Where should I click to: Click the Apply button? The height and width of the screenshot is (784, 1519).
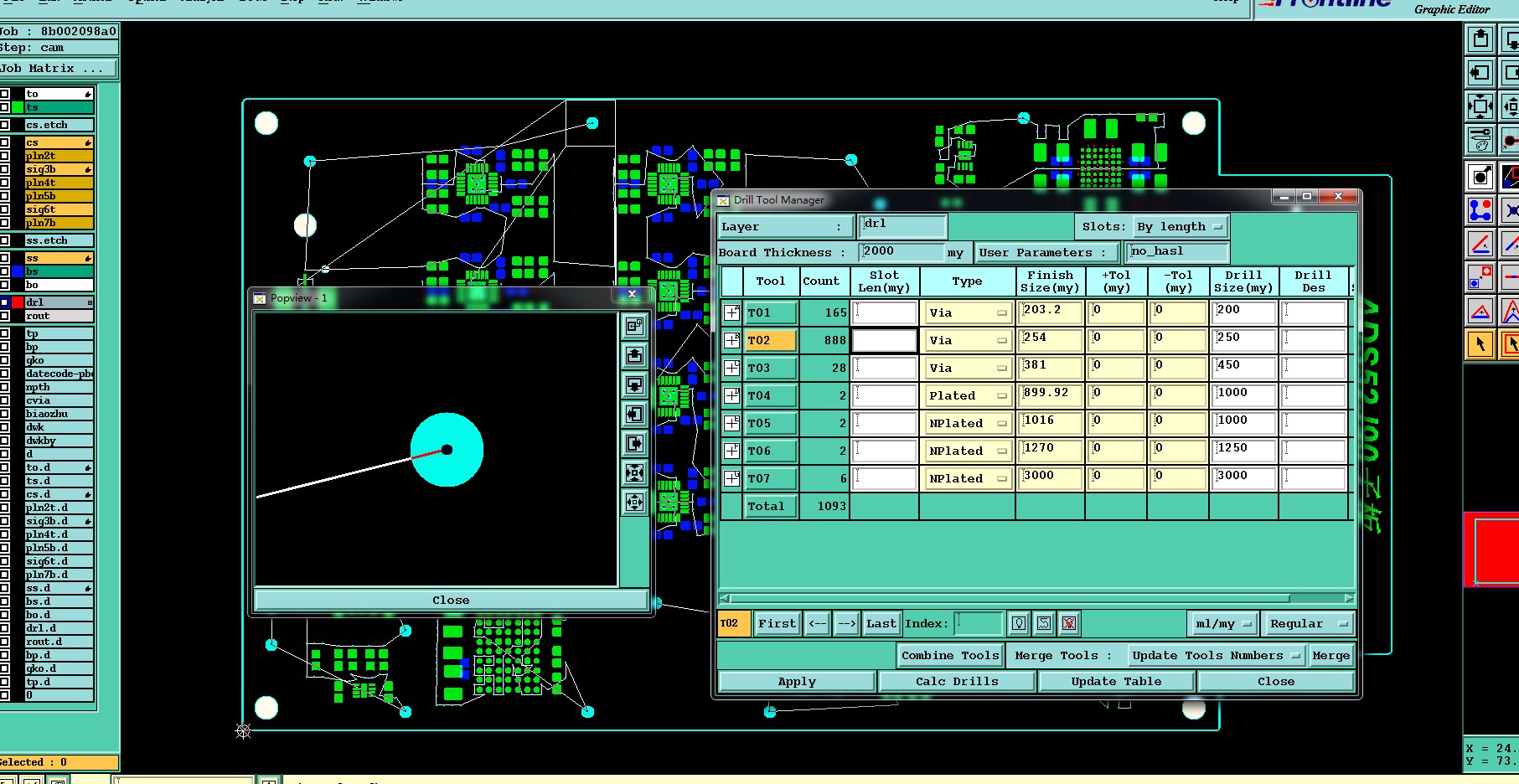(x=797, y=682)
